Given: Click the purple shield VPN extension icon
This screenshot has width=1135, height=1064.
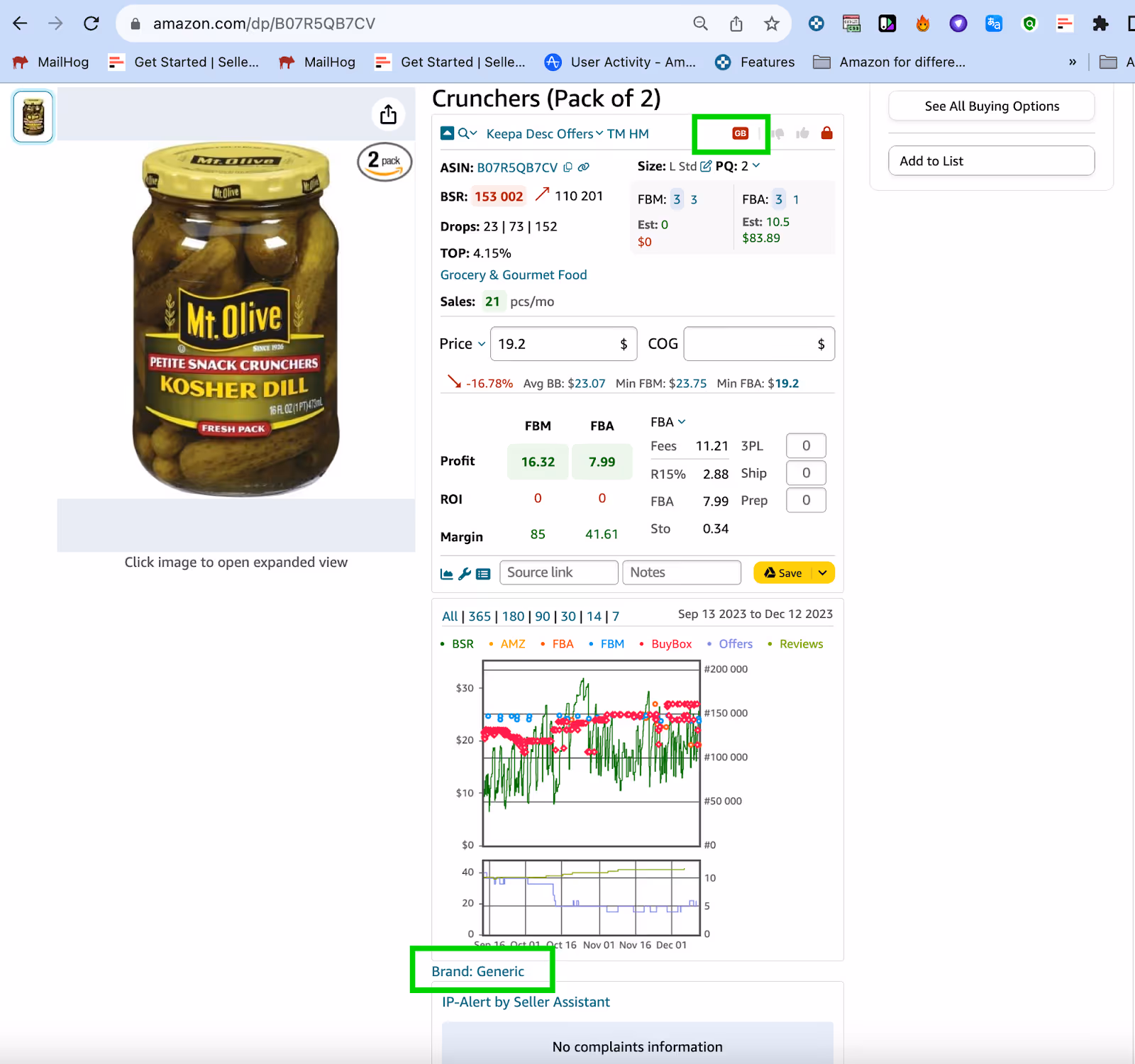Looking at the screenshot, I should click(958, 23).
